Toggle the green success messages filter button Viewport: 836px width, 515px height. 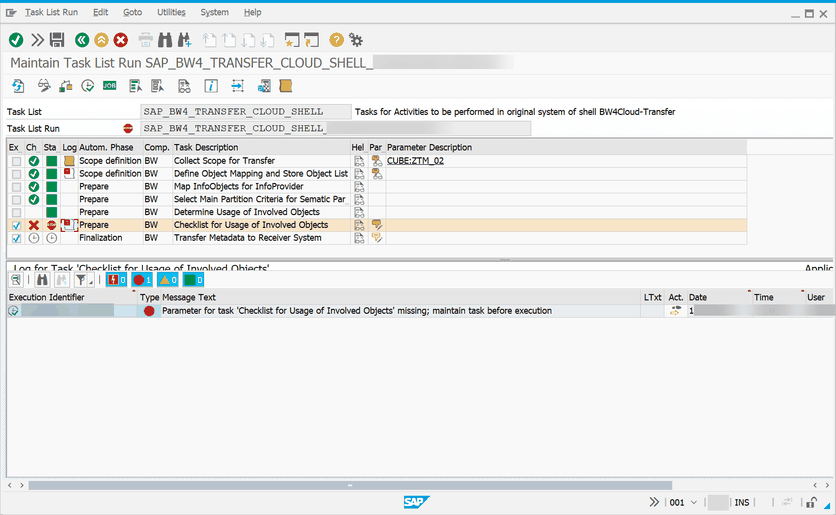(194, 280)
